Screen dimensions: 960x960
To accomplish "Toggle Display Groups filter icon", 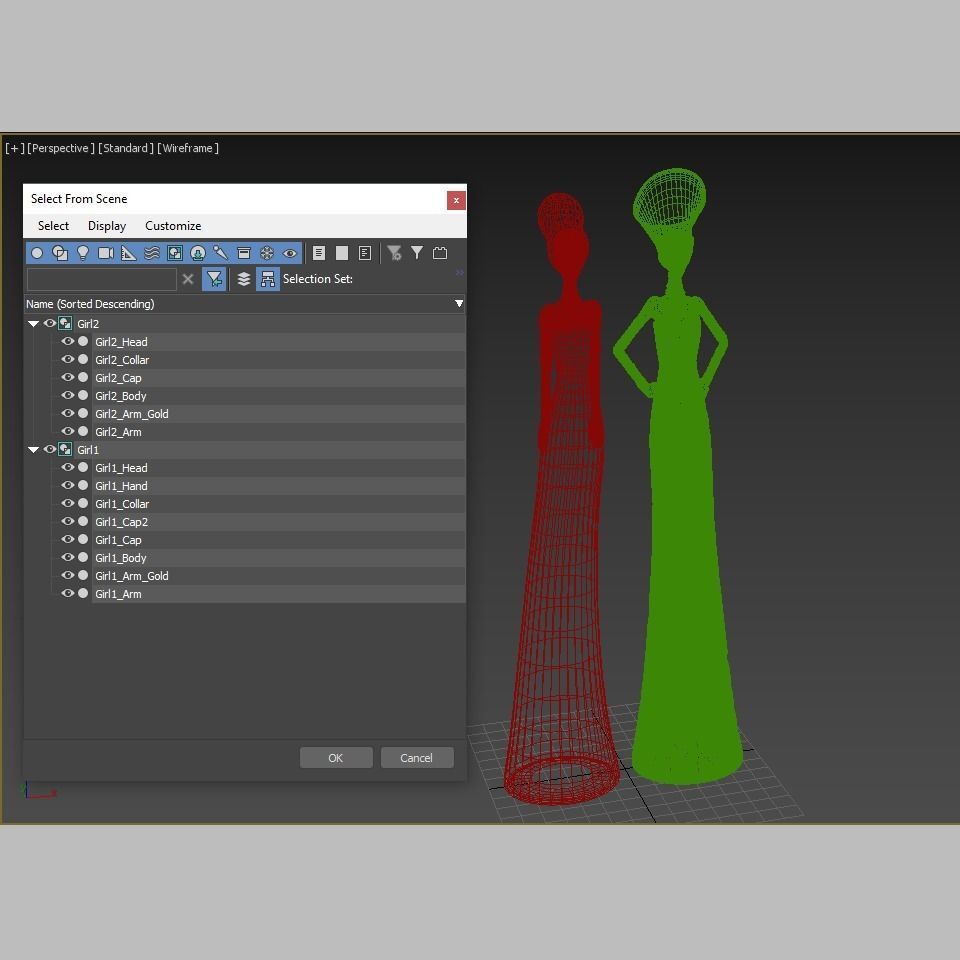I will tap(174, 253).
